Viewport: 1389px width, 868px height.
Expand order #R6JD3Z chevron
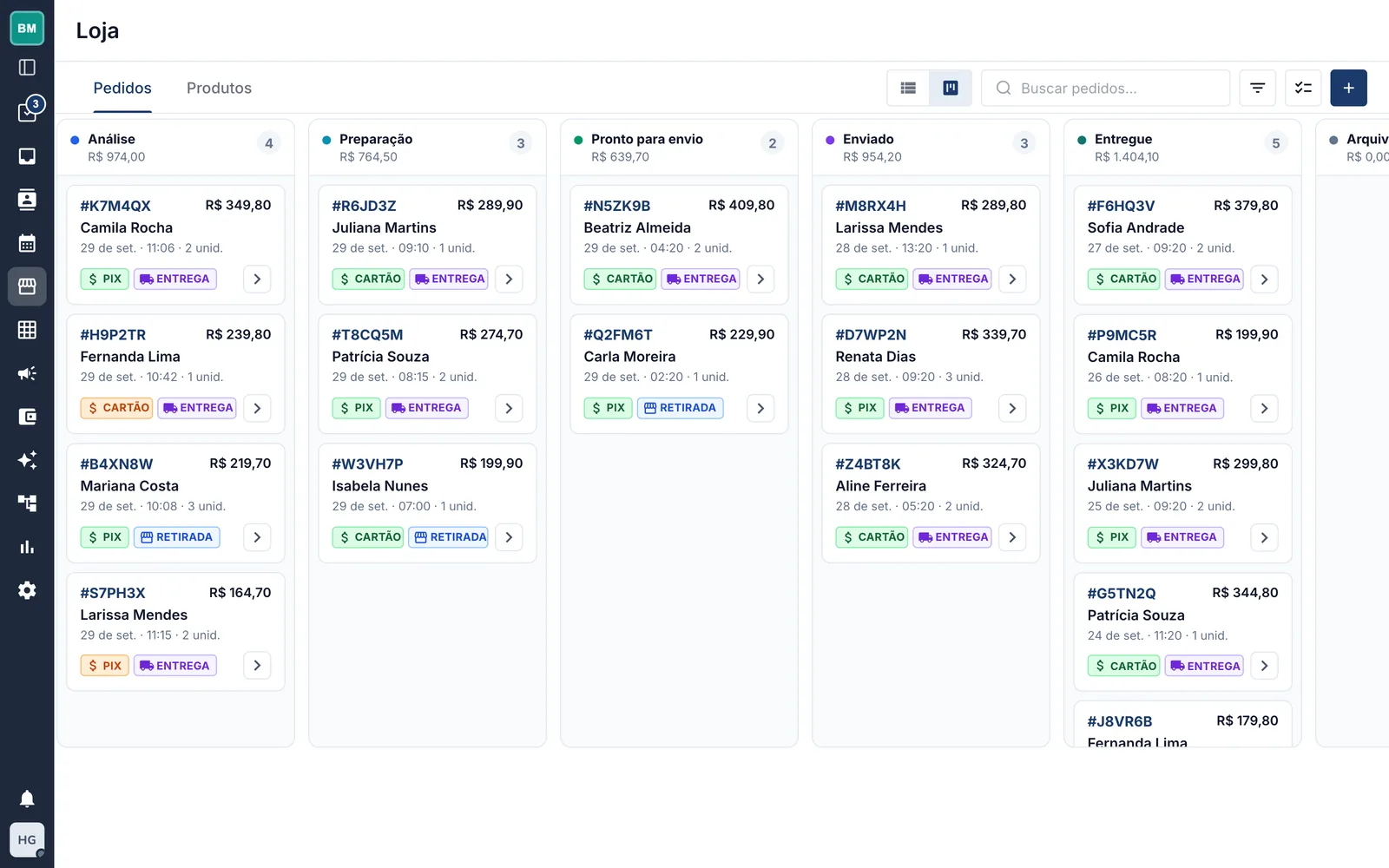point(509,279)
